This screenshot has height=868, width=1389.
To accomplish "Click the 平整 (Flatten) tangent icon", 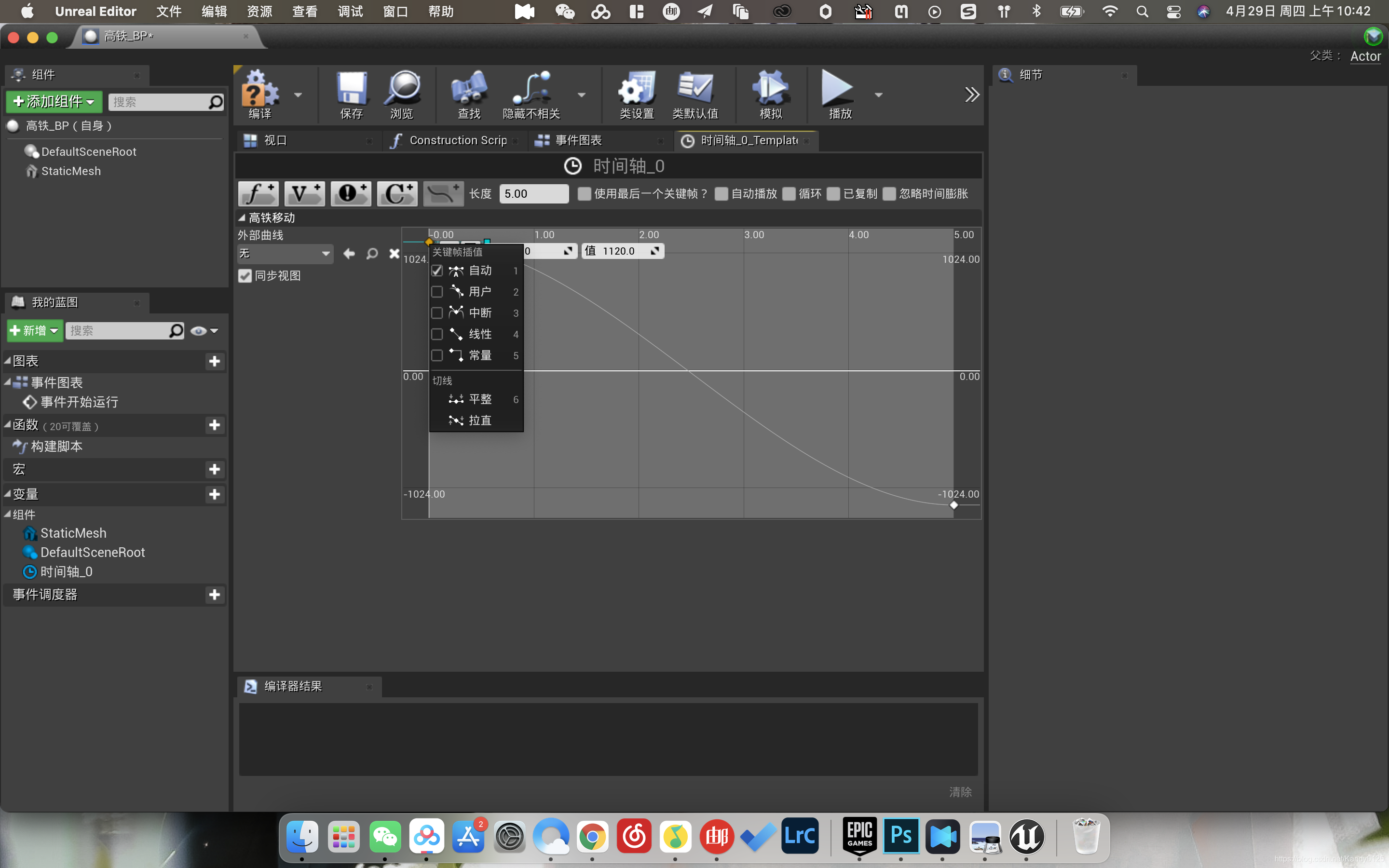I will [456, 398].
